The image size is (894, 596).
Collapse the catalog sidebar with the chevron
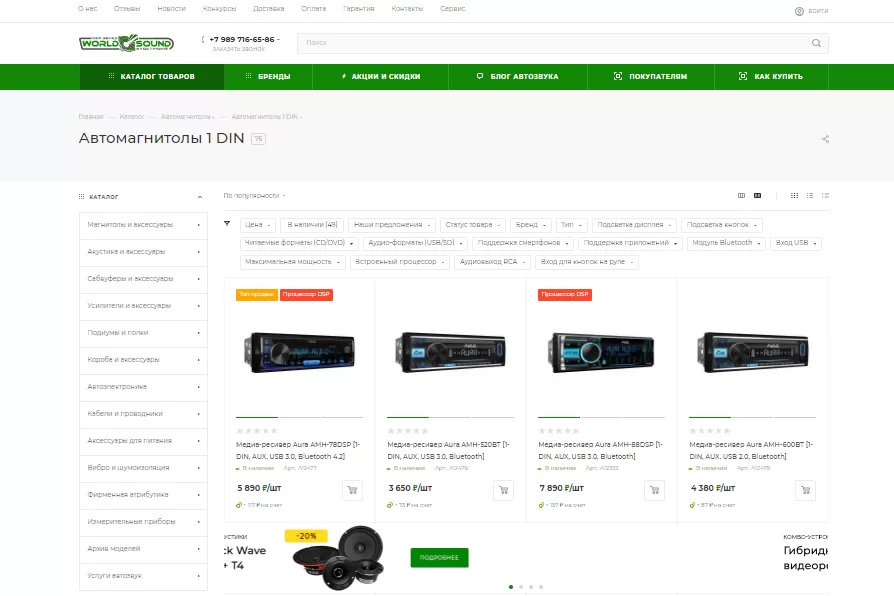200,197
